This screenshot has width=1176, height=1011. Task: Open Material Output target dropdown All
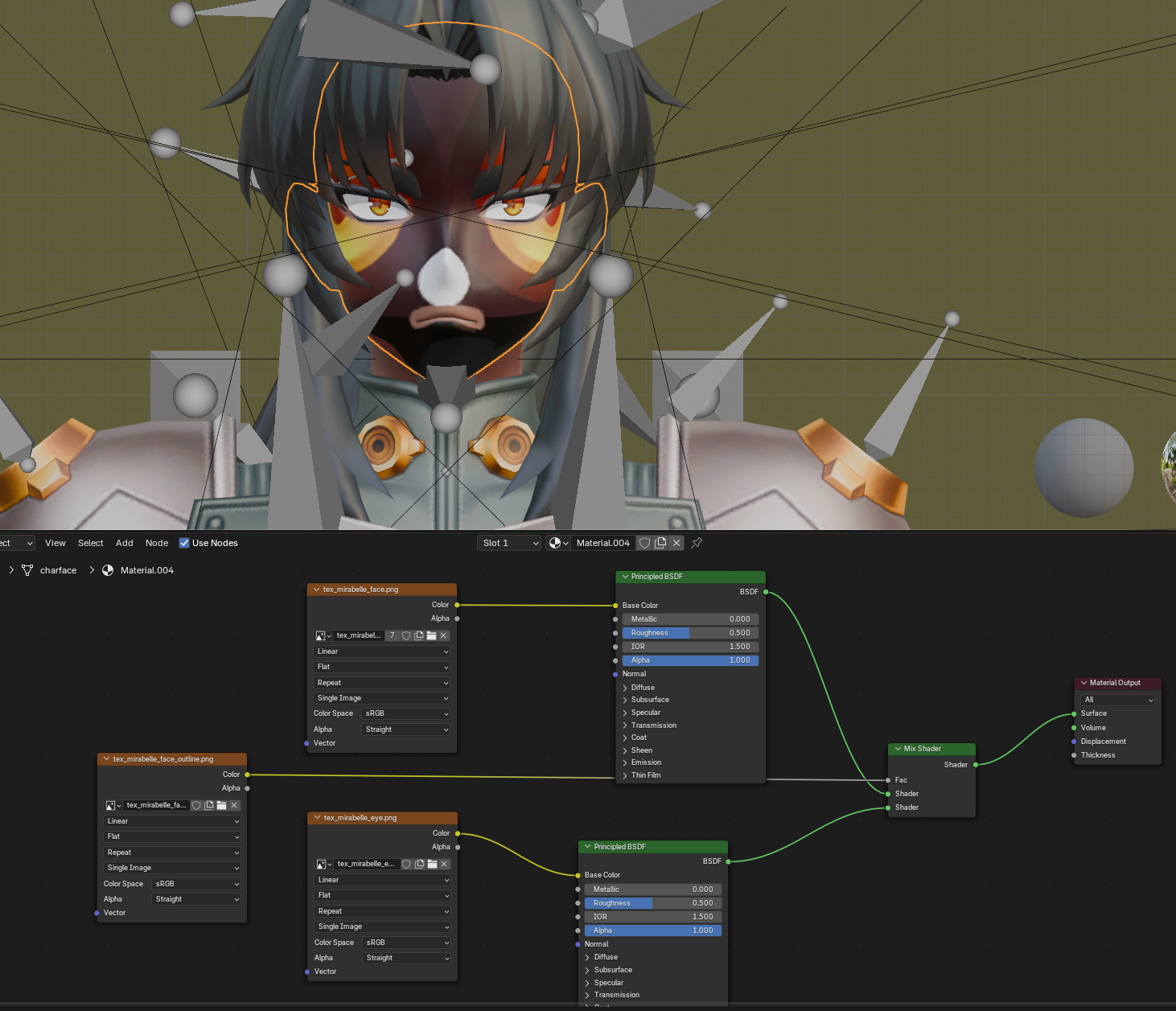point(1118,700)
